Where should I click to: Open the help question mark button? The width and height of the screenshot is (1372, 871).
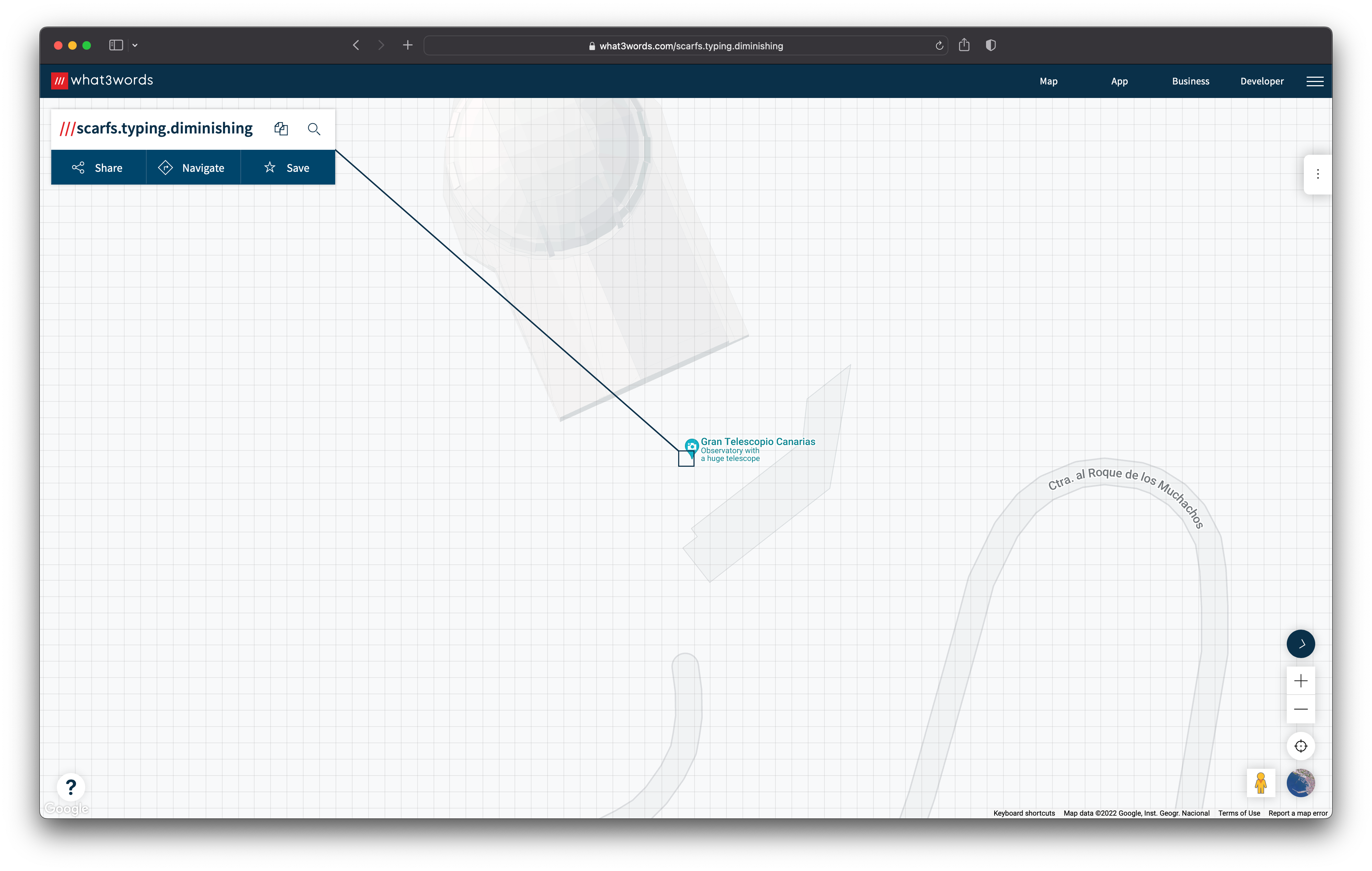pyautogui.click(x=71, y=787)
